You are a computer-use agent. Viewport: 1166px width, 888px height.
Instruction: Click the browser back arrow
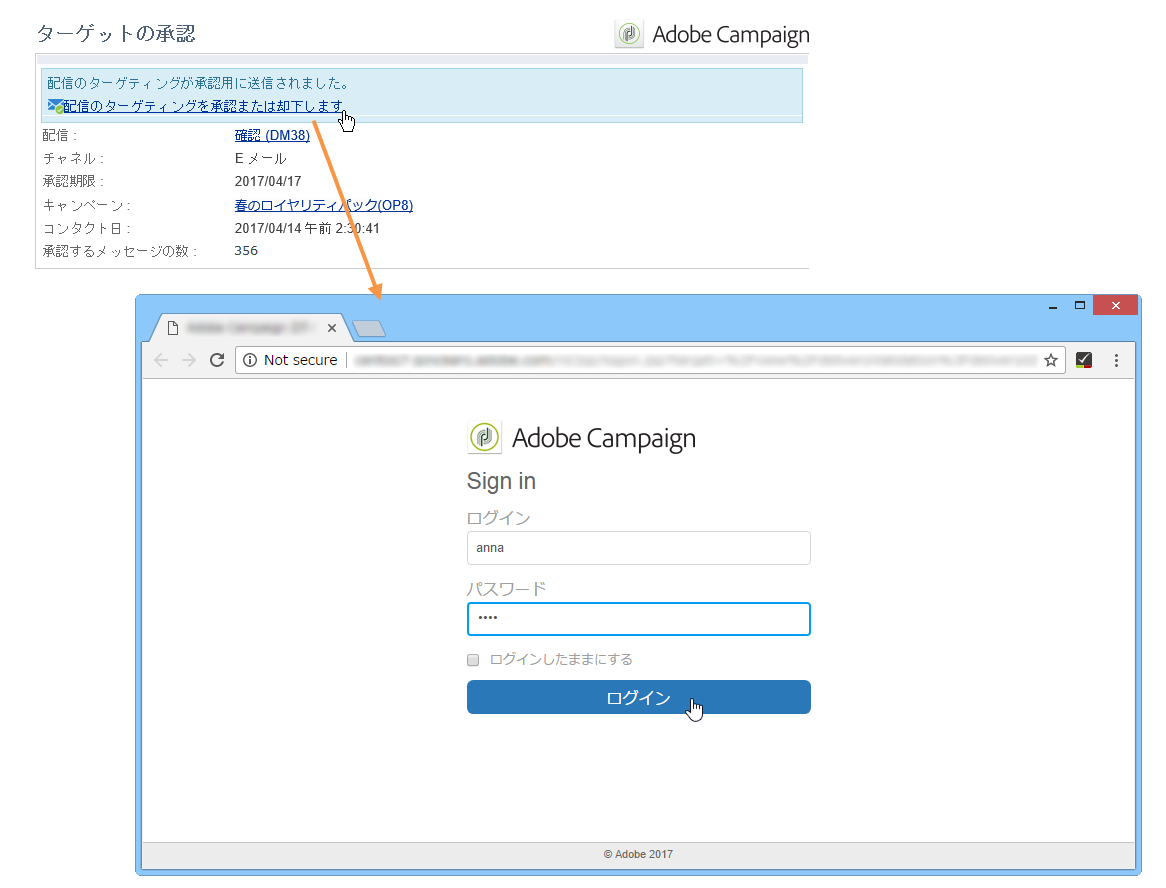161,361
